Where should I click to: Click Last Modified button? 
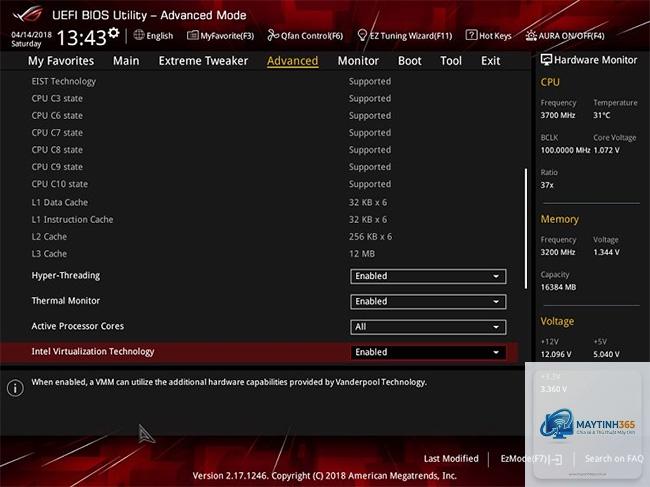click(x=451, y=458)
